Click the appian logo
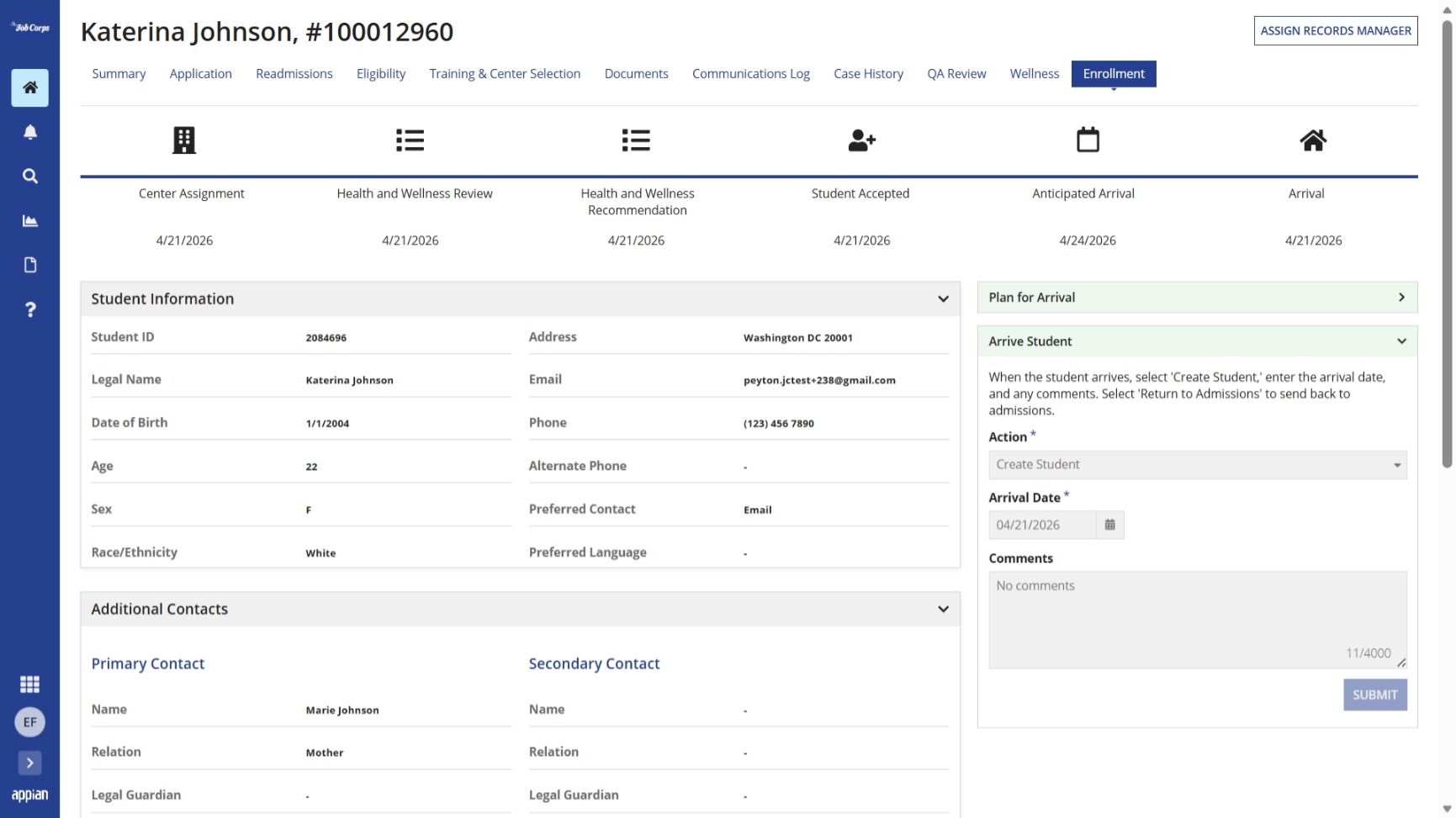The width and height of the screenshot is (1456, 818). pos(29,795)
